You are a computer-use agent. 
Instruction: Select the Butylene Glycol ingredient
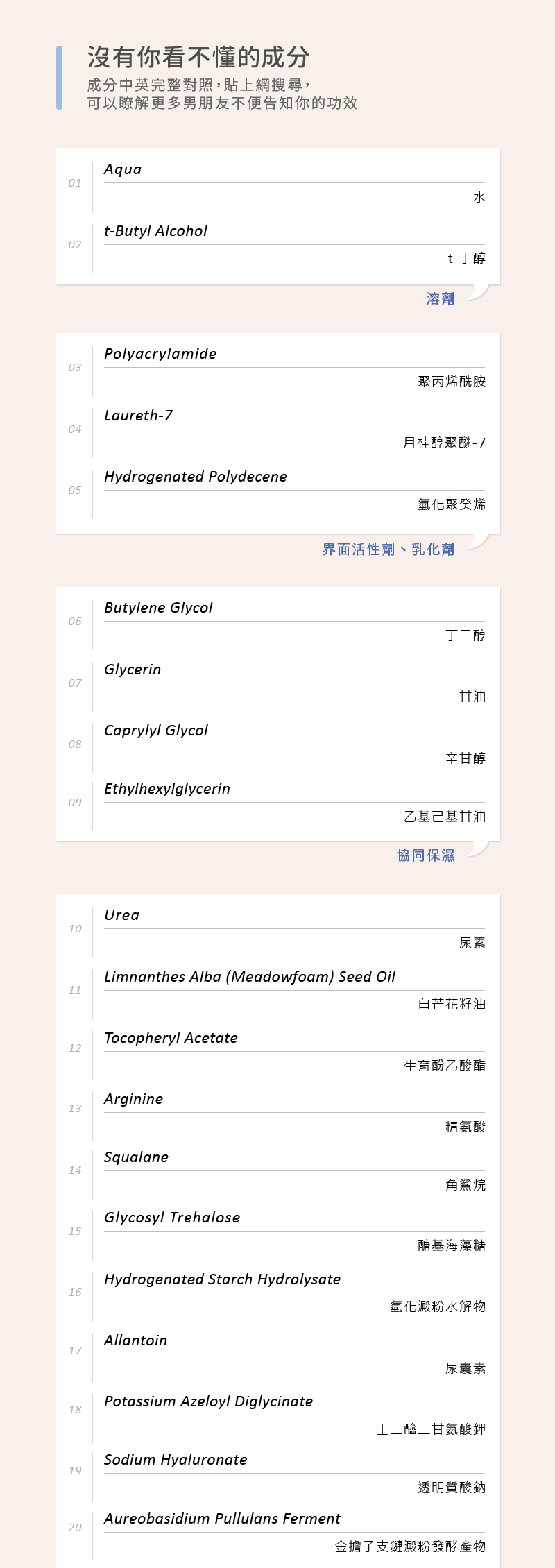(158, 608)
